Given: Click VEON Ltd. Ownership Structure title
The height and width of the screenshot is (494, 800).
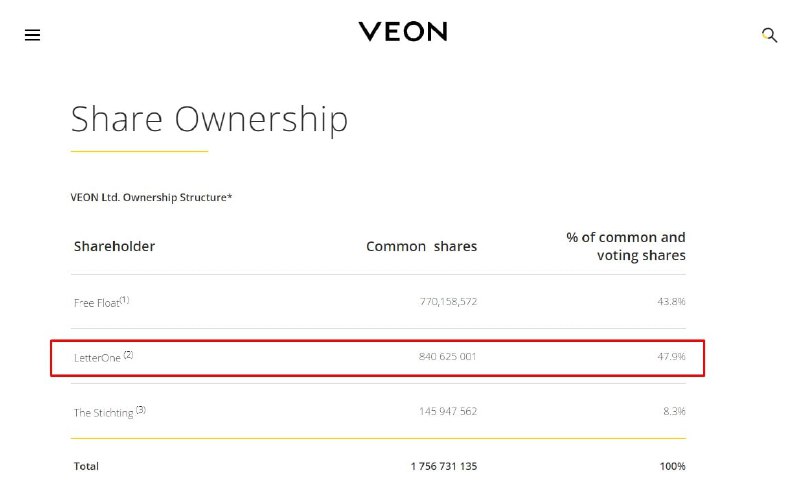Looking at the screenshot, I should click(151, 197).
